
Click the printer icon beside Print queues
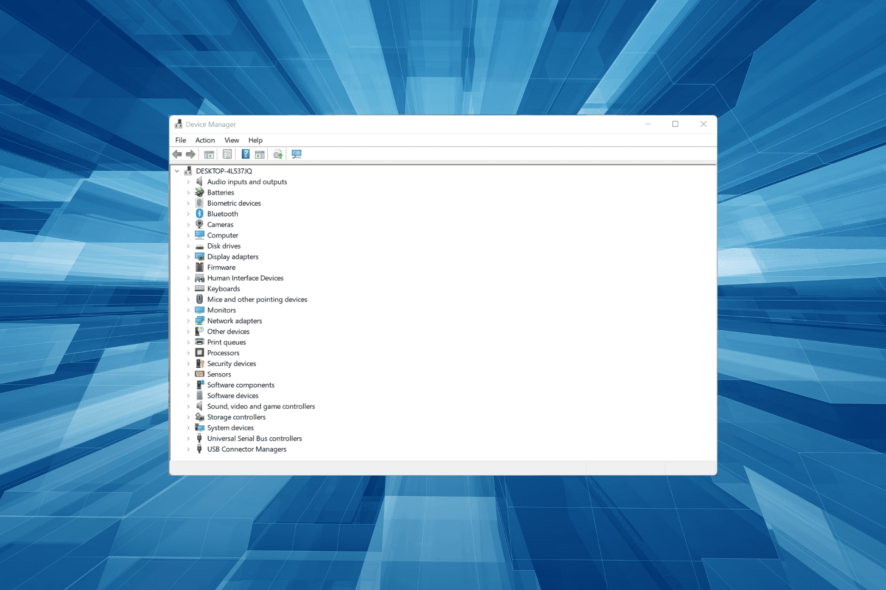tap(199, 342)
